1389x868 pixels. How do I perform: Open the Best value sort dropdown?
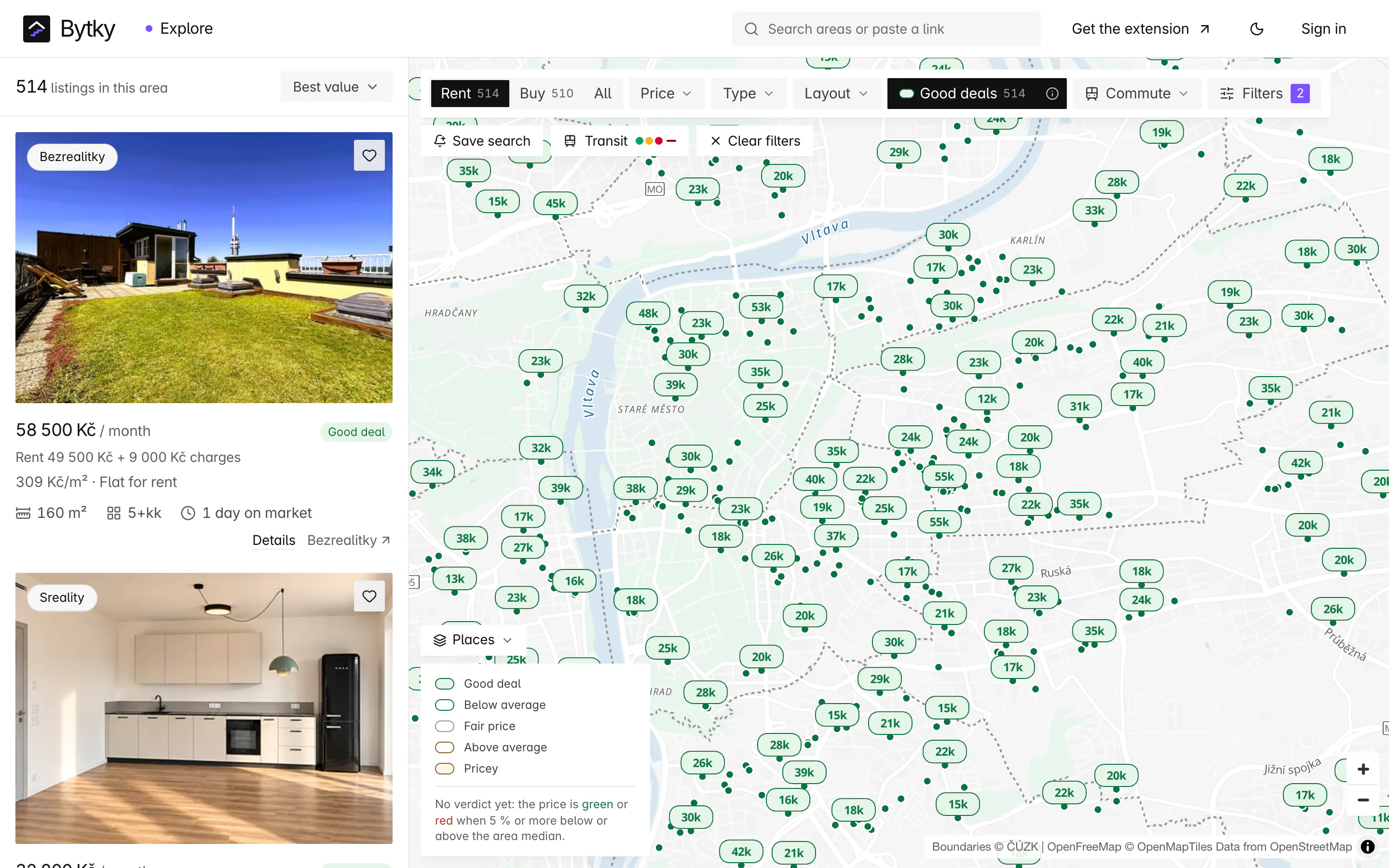[336, 87]
